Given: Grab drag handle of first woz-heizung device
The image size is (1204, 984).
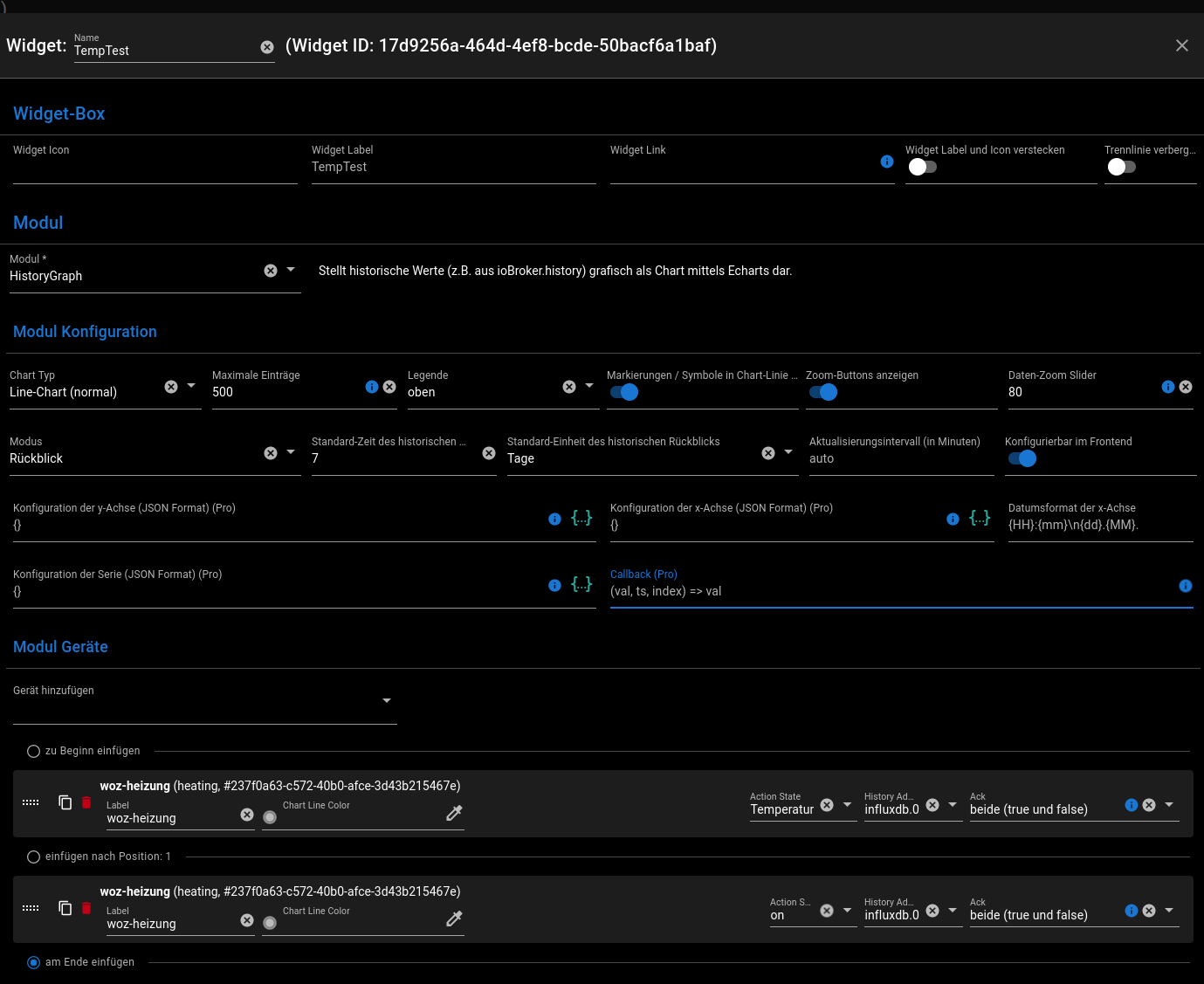Looking at the screenshot, I should 31,802.
